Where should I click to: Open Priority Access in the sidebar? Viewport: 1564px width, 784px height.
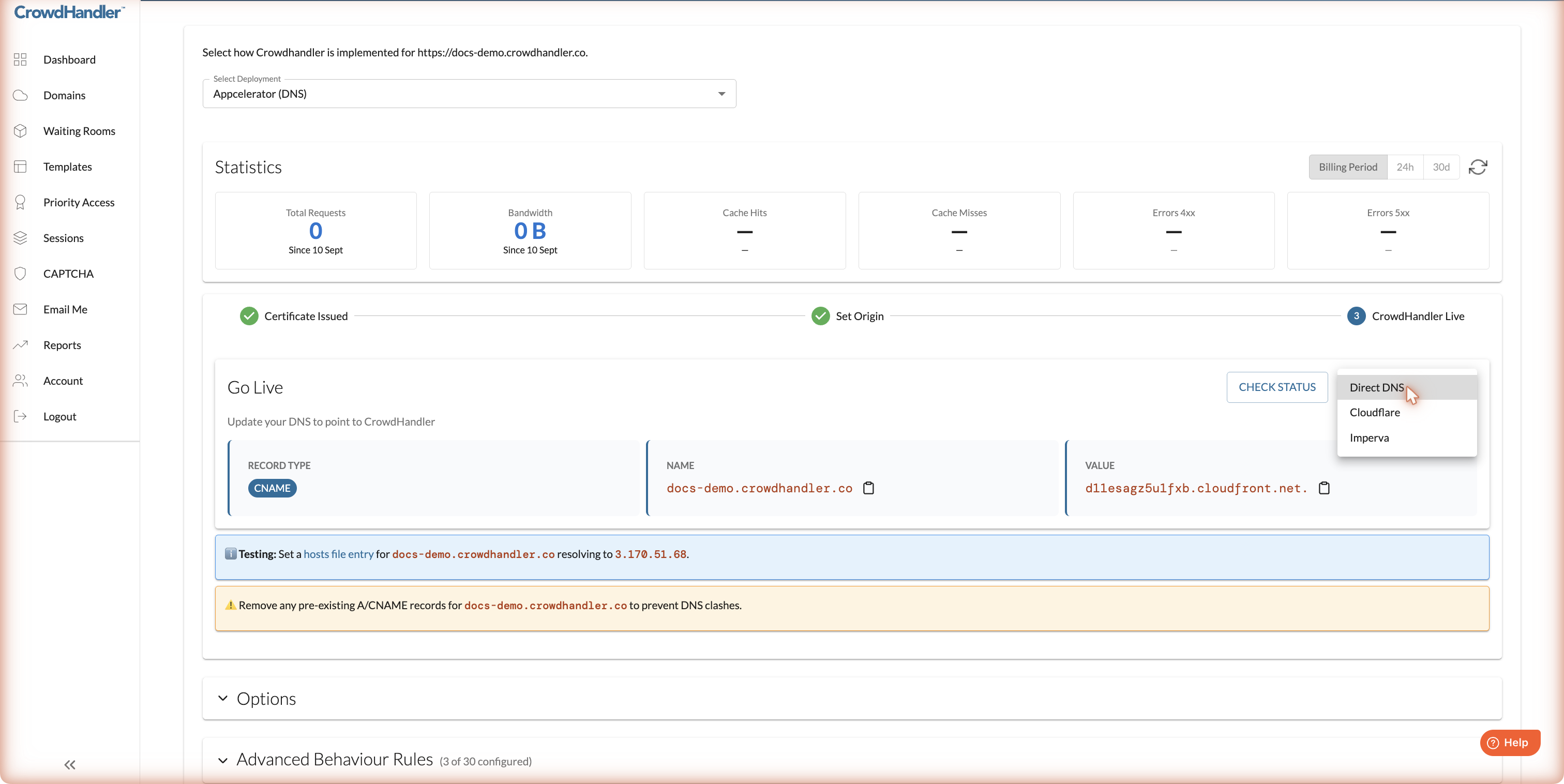(78, 202)
